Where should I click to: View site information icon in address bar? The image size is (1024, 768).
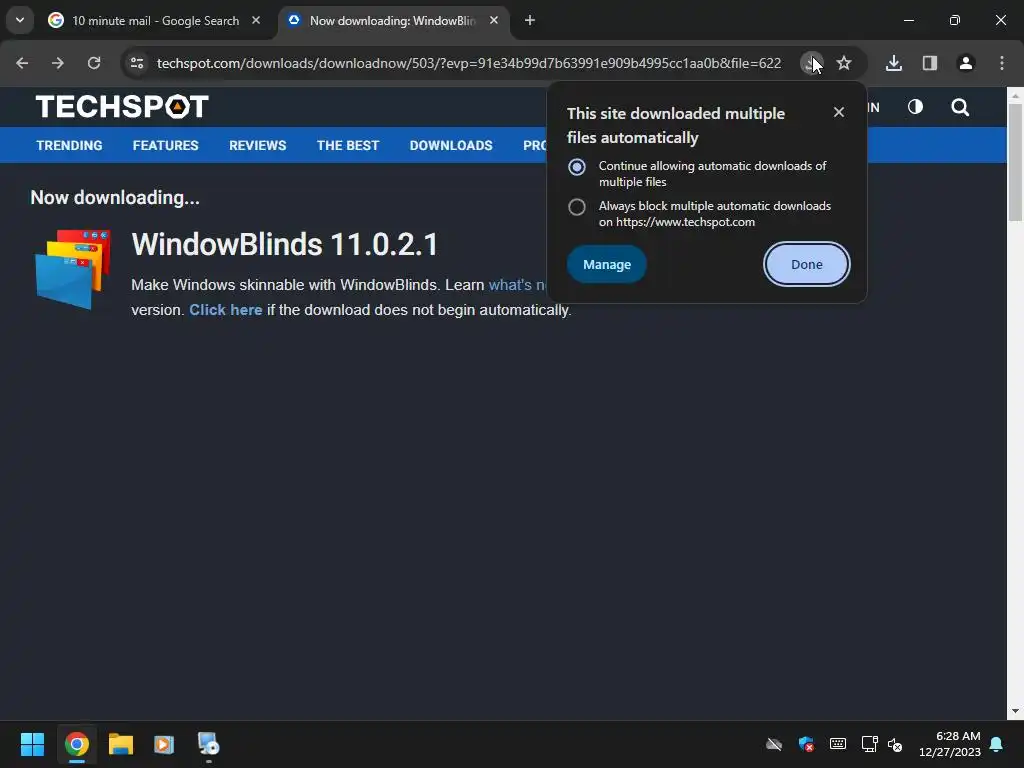click(136, 63)
